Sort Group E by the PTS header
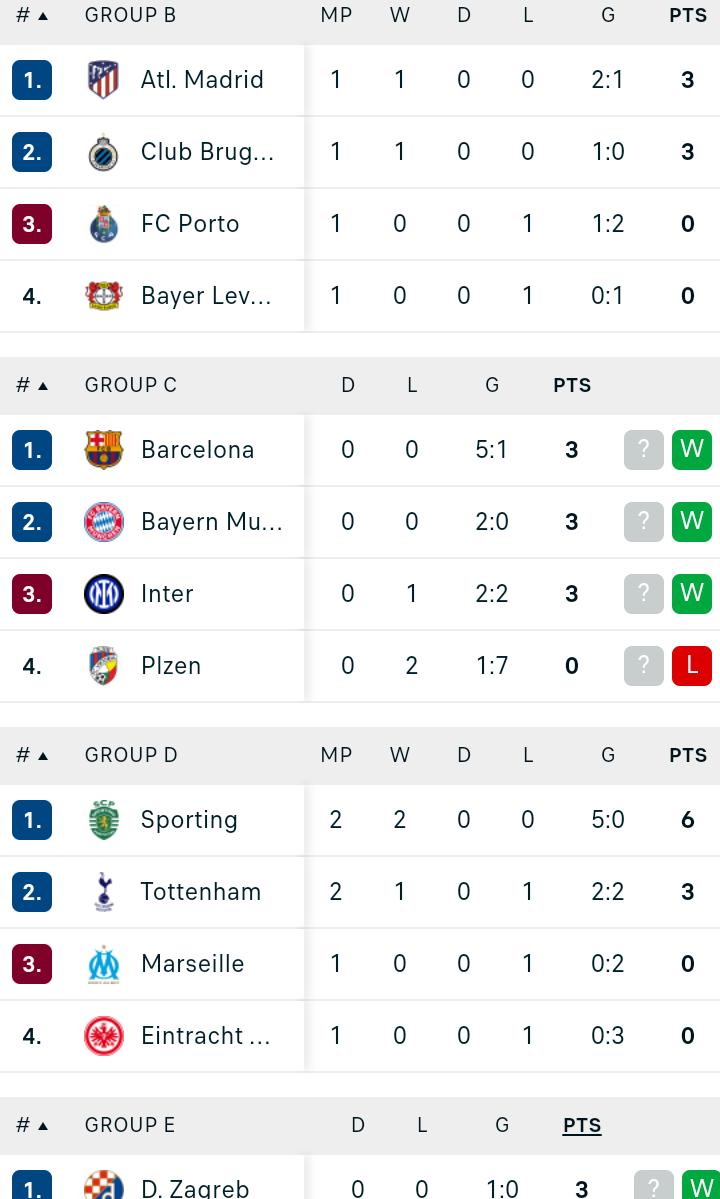The width and height of the screenshot is (720, 1199). pyautogui.click(x=582, y=1125)
